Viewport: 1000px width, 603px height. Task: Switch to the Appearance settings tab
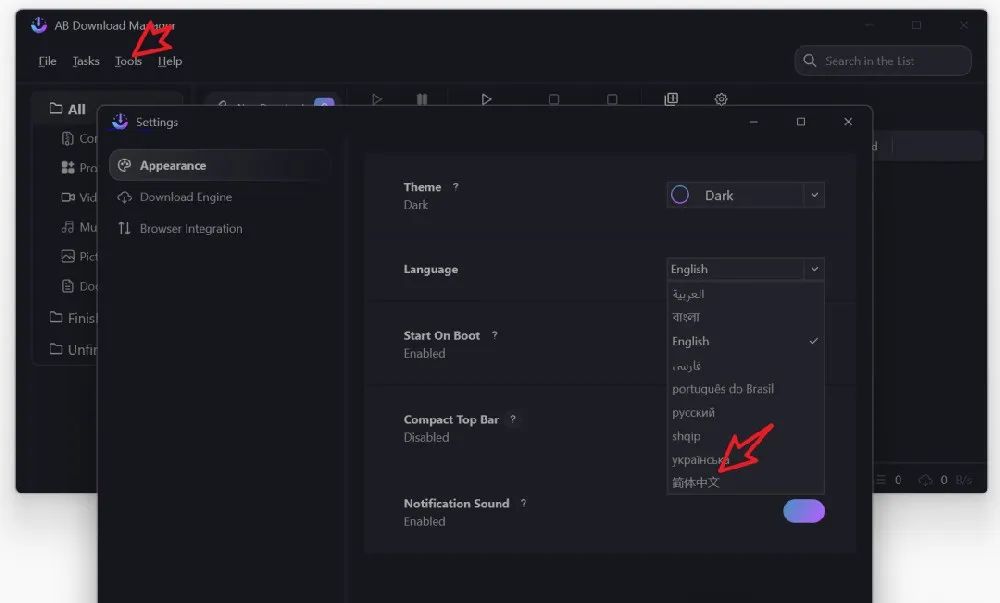[x=220, y=166]
